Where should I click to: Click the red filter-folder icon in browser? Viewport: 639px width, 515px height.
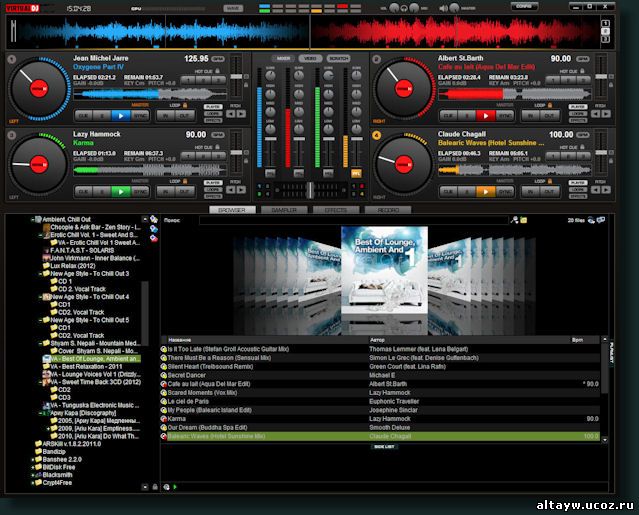click(154, 238)
